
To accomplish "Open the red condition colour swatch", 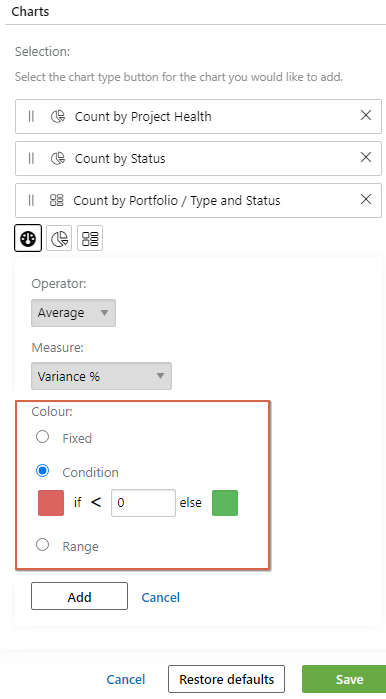I will (x=51, y=503).
